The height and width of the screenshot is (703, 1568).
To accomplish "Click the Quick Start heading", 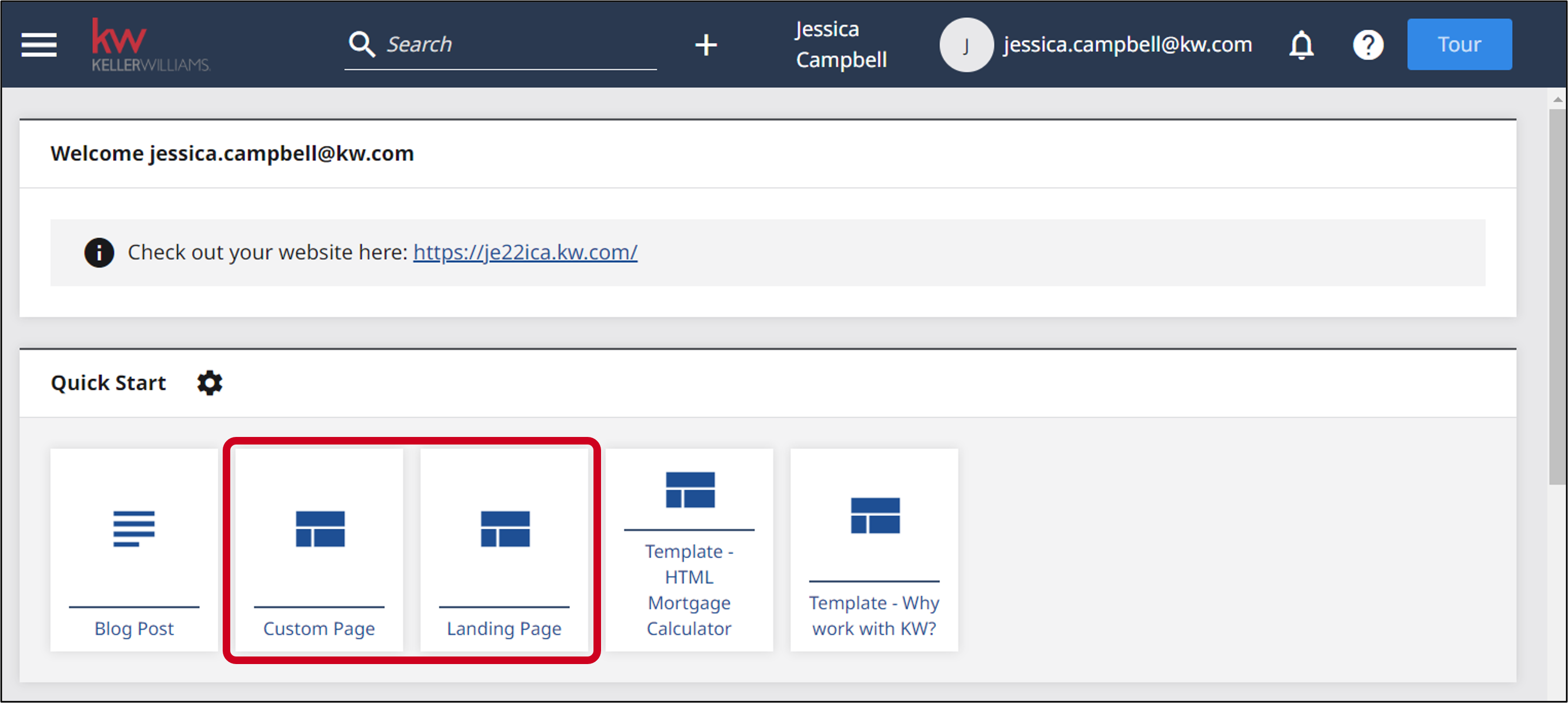I will point(108,383).
